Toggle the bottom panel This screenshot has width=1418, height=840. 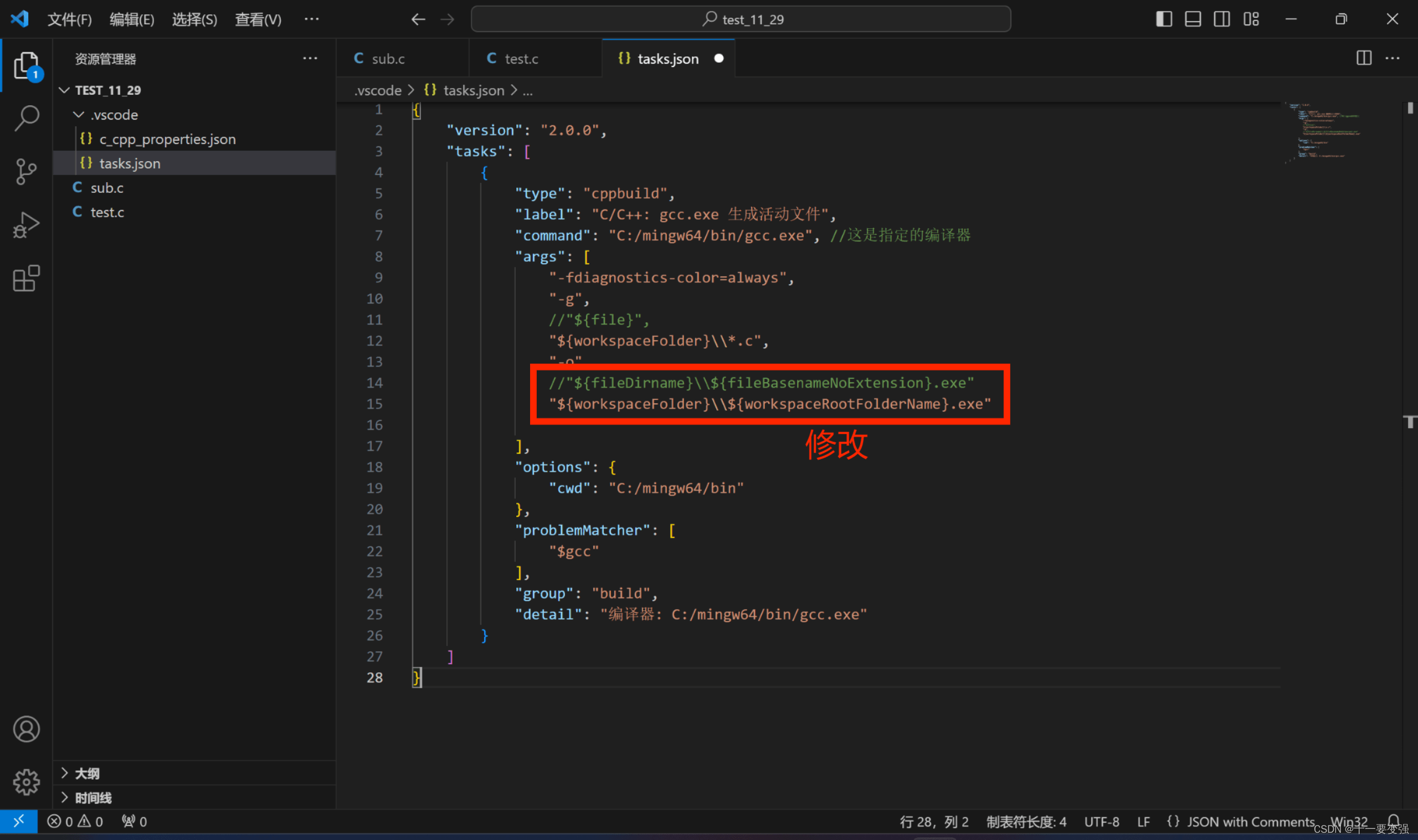tap(1193, 19)
